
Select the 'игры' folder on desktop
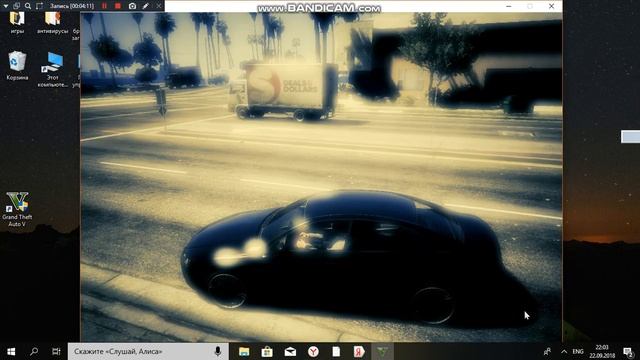coord(17,23)
